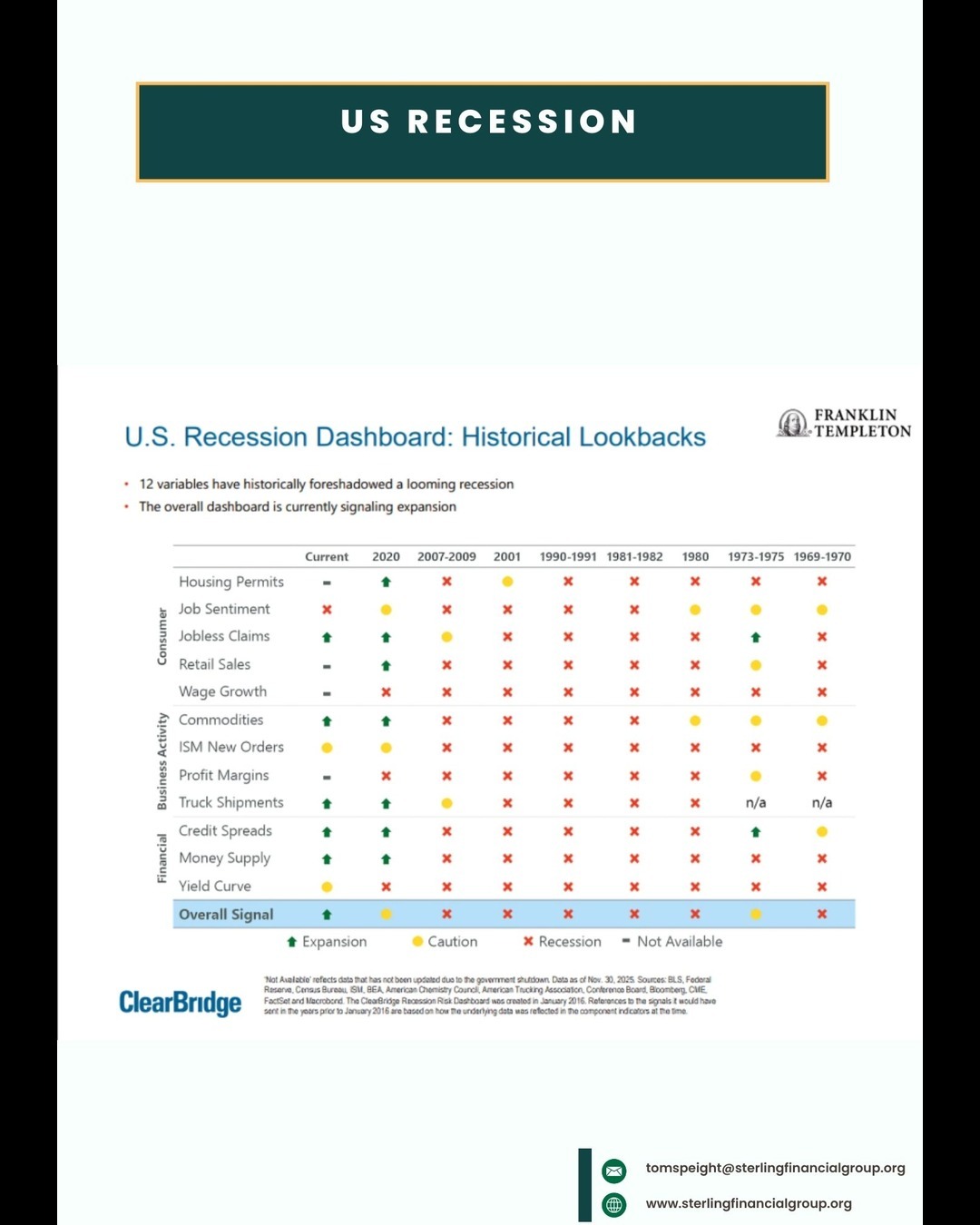Click the U.S. Recession Dashboard heading

pyautogui.click(x=415, y=437)
